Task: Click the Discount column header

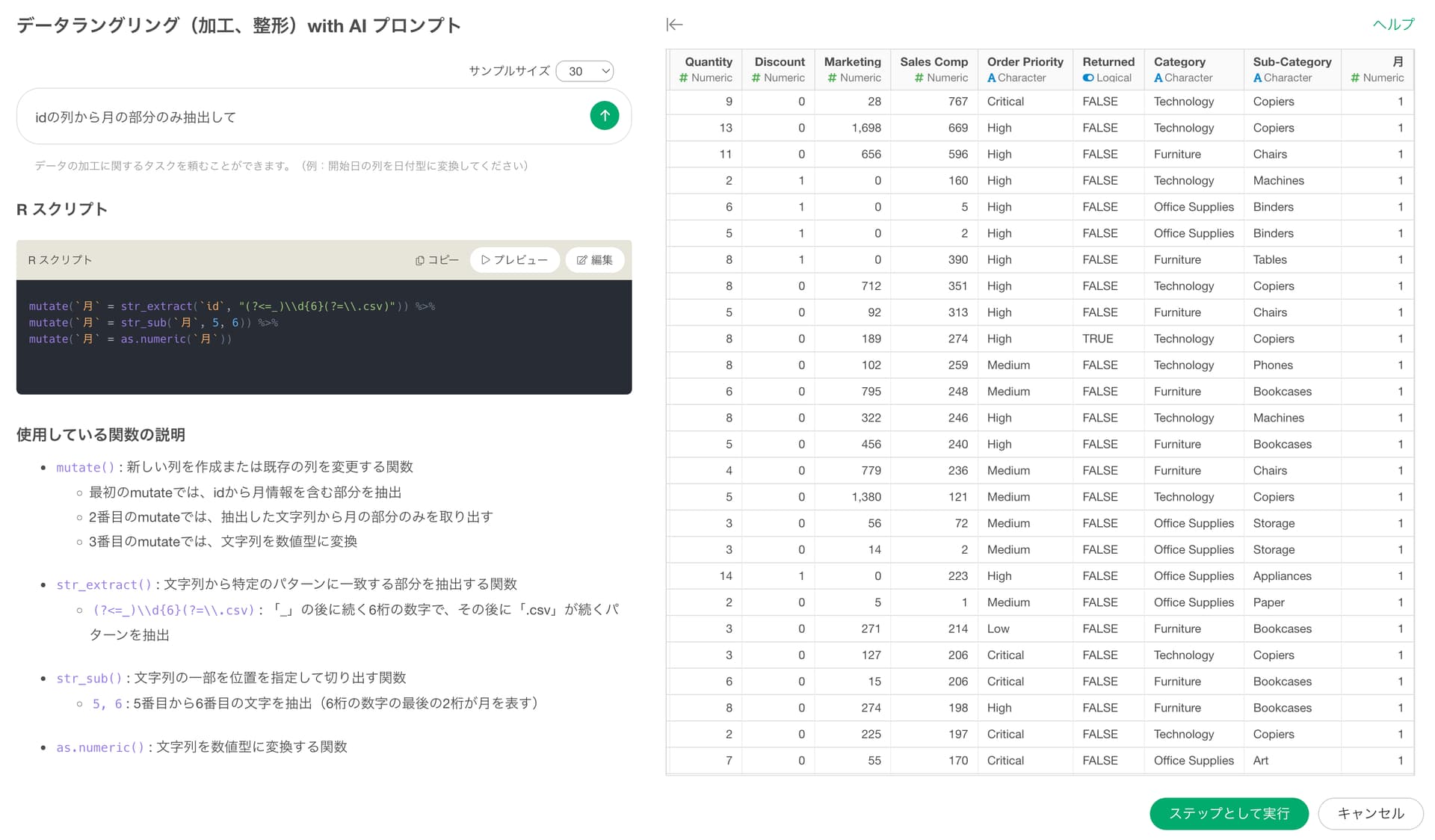Action: 779,62
